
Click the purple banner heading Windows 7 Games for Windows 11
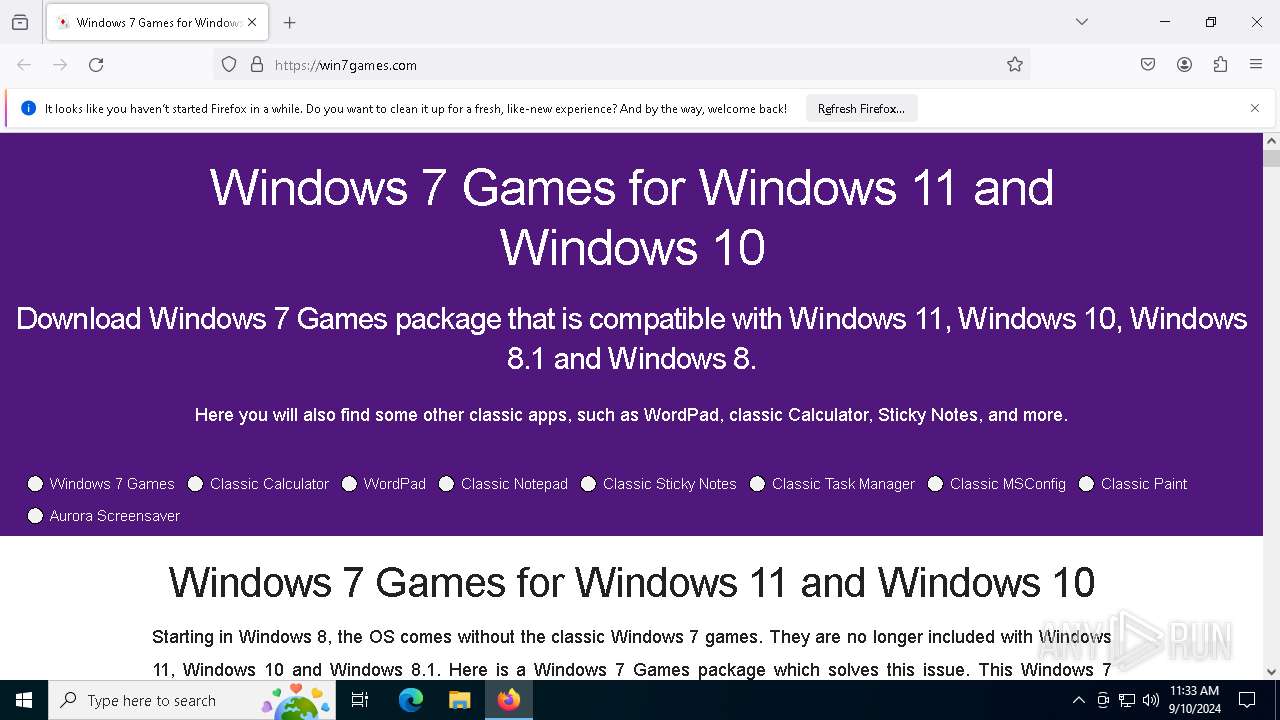pyautogui.click(x=632, y=217)
